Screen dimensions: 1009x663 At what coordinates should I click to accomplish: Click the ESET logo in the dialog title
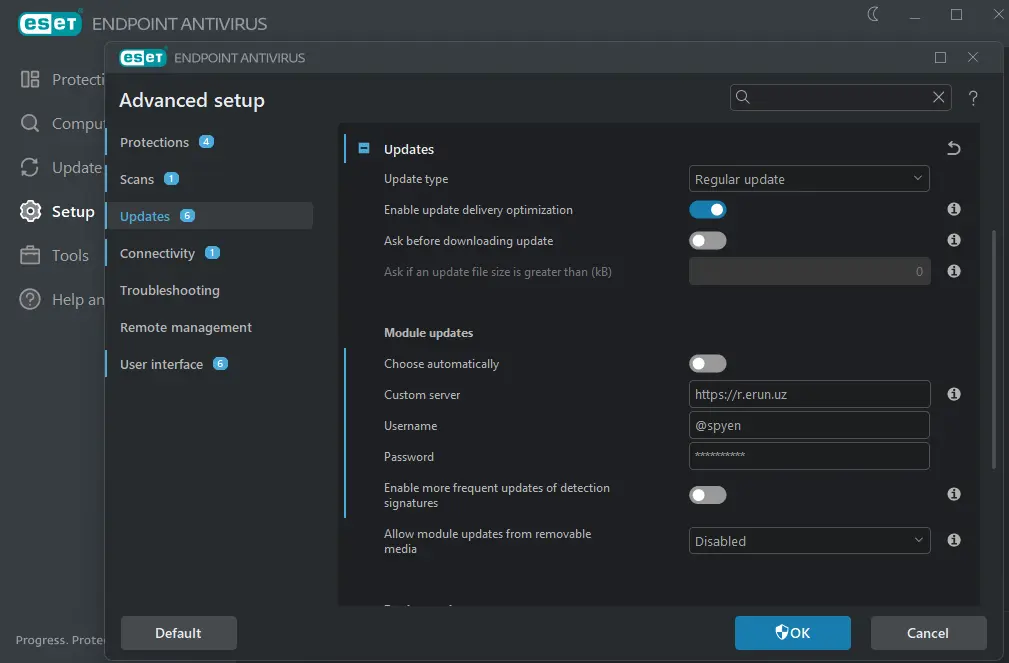(x=143, y=57)
